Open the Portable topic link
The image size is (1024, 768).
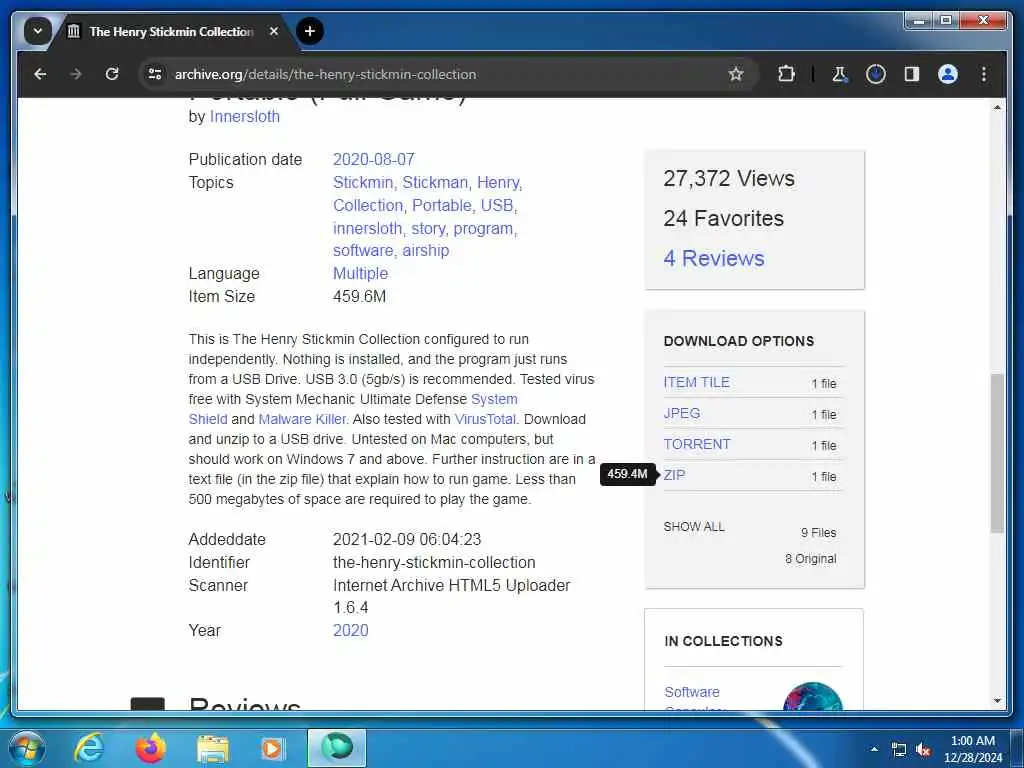click(x=441, y=205)
